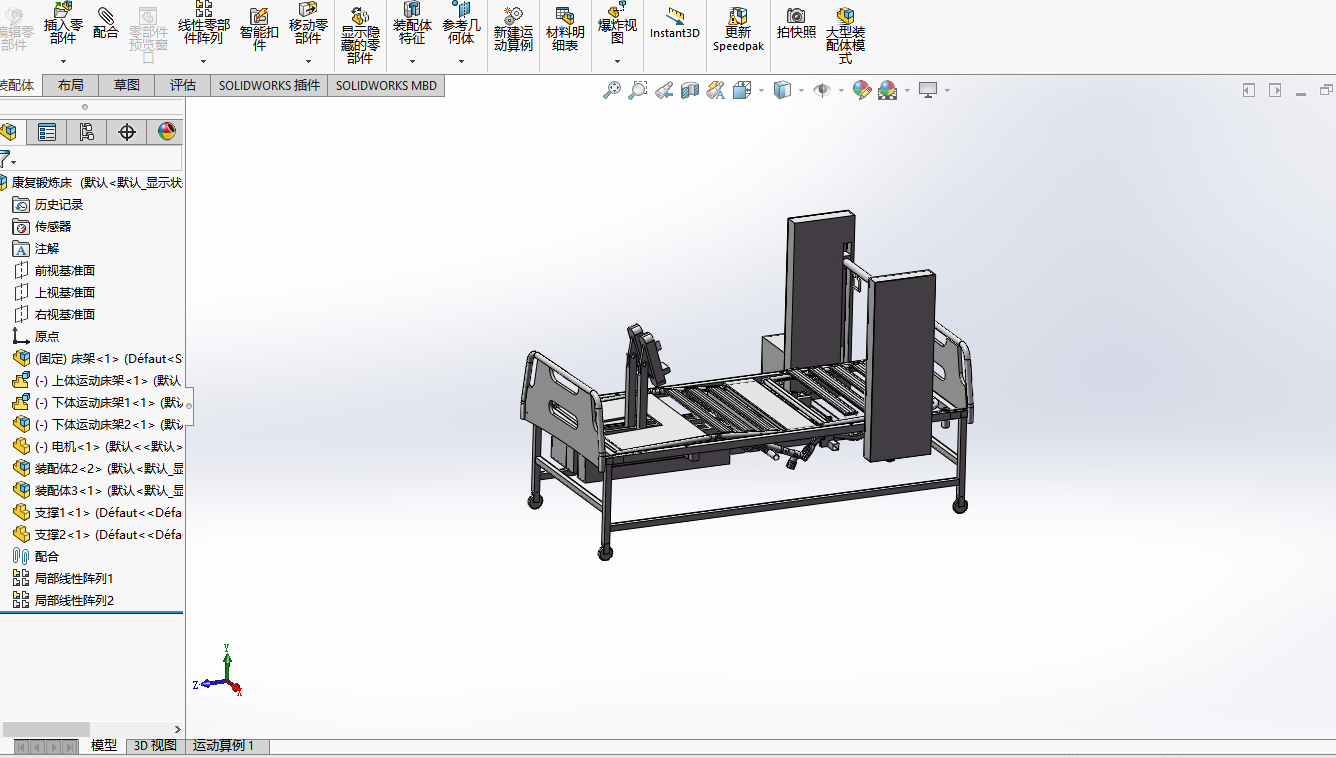Open the DimXpertManager crosshair tab
This screenshot has height=758, width=1336.
[126, 132]
